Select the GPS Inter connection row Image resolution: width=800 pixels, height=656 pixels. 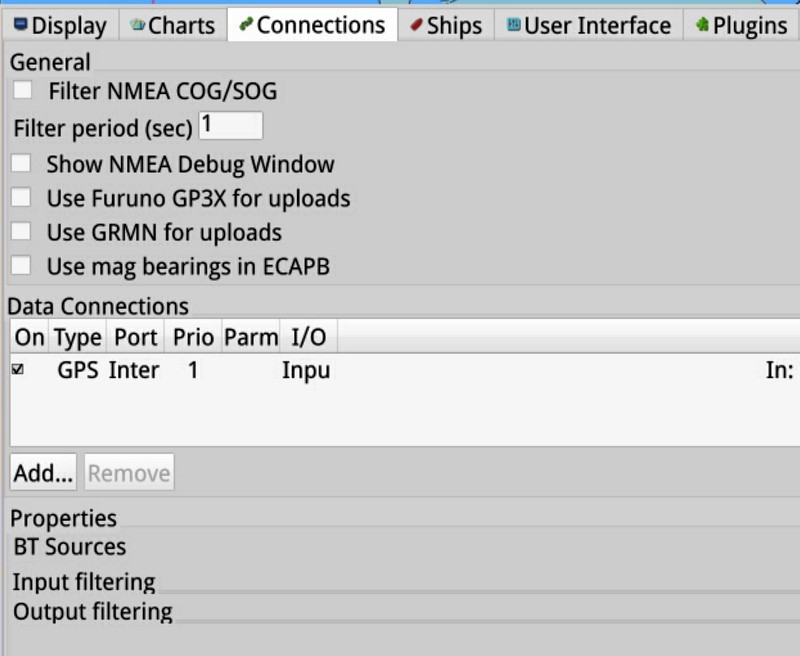point(405,370)
